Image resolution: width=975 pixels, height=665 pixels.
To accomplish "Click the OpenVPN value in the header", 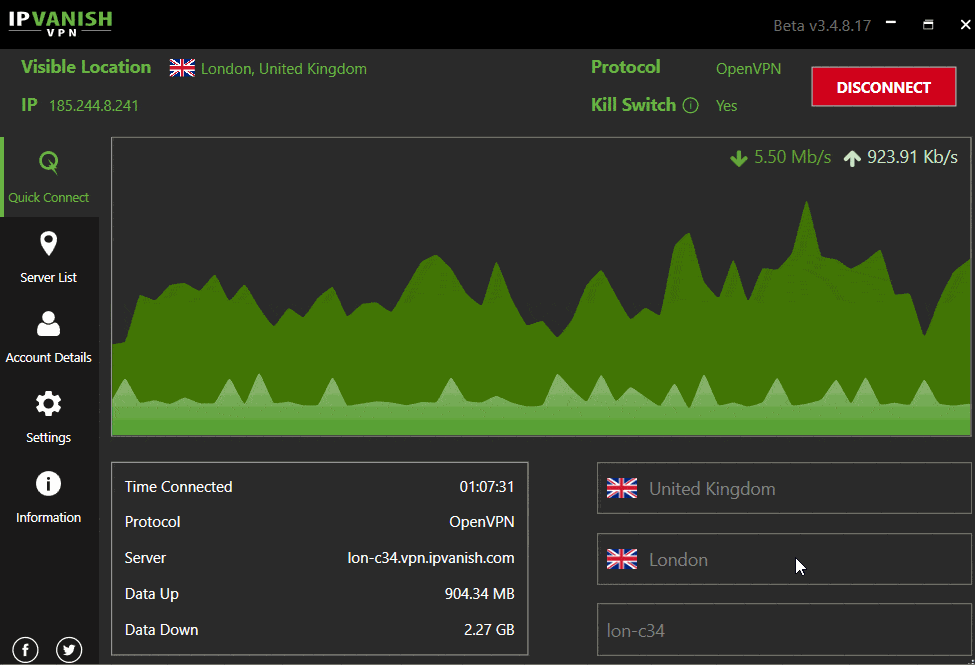I will tap(749, 68).
